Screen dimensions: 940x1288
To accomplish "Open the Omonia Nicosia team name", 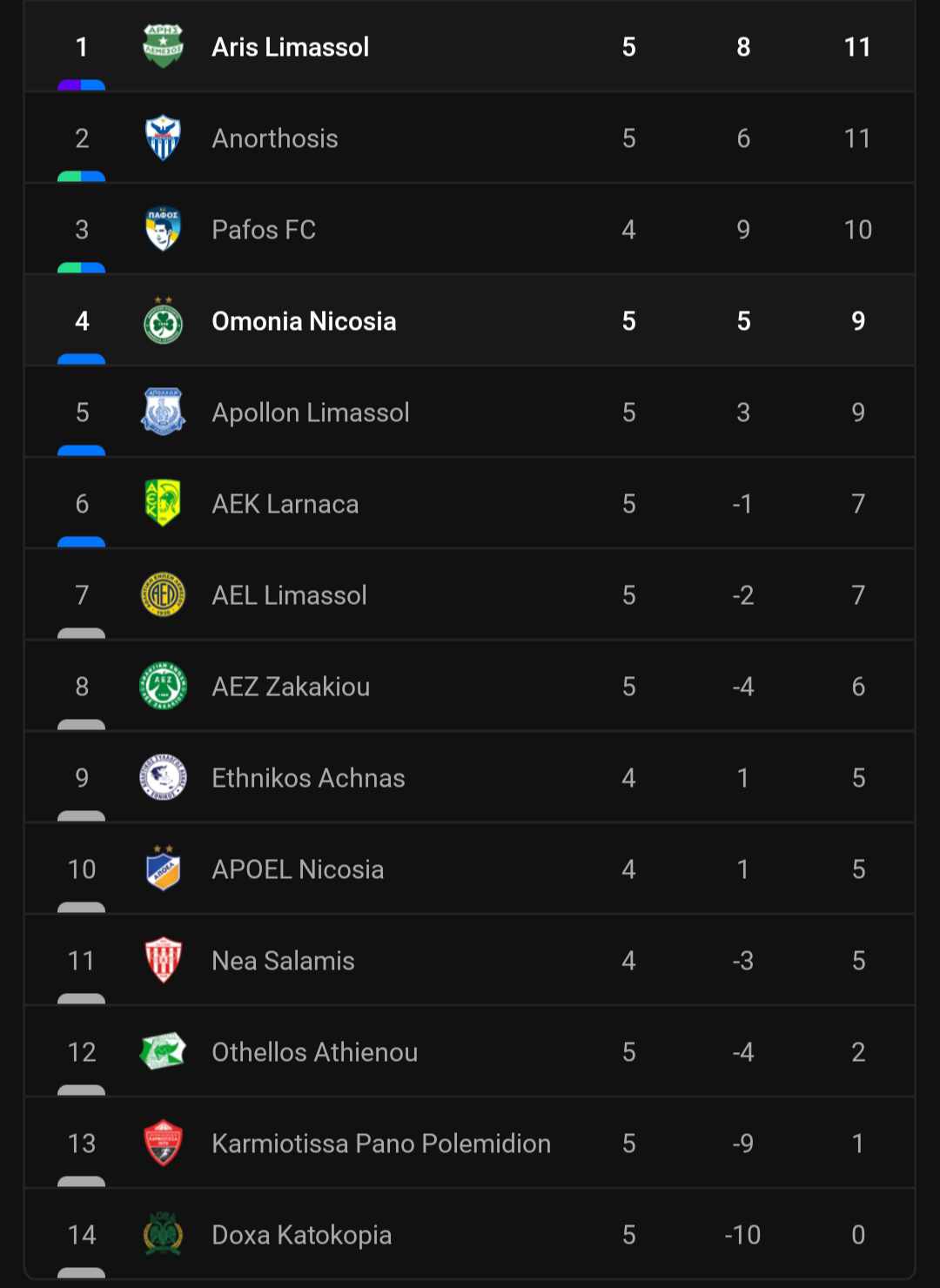I will point(304,321).
